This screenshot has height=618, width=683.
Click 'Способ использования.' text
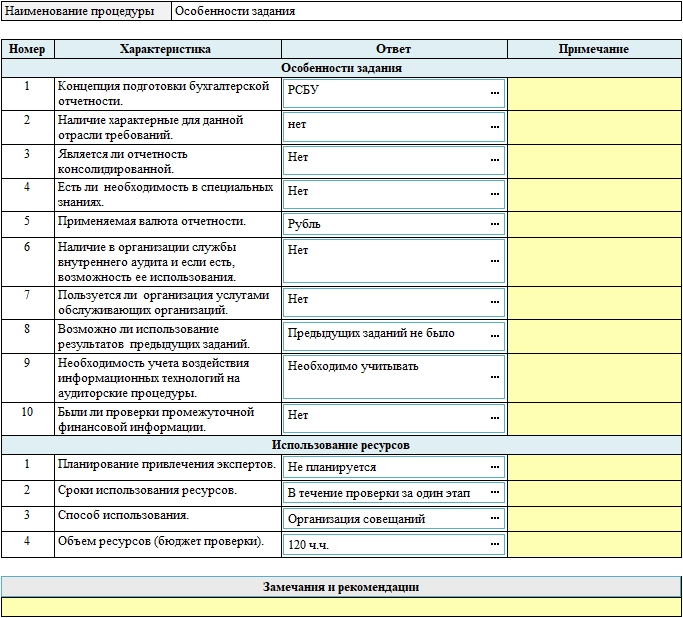click(x=123, y=515)
